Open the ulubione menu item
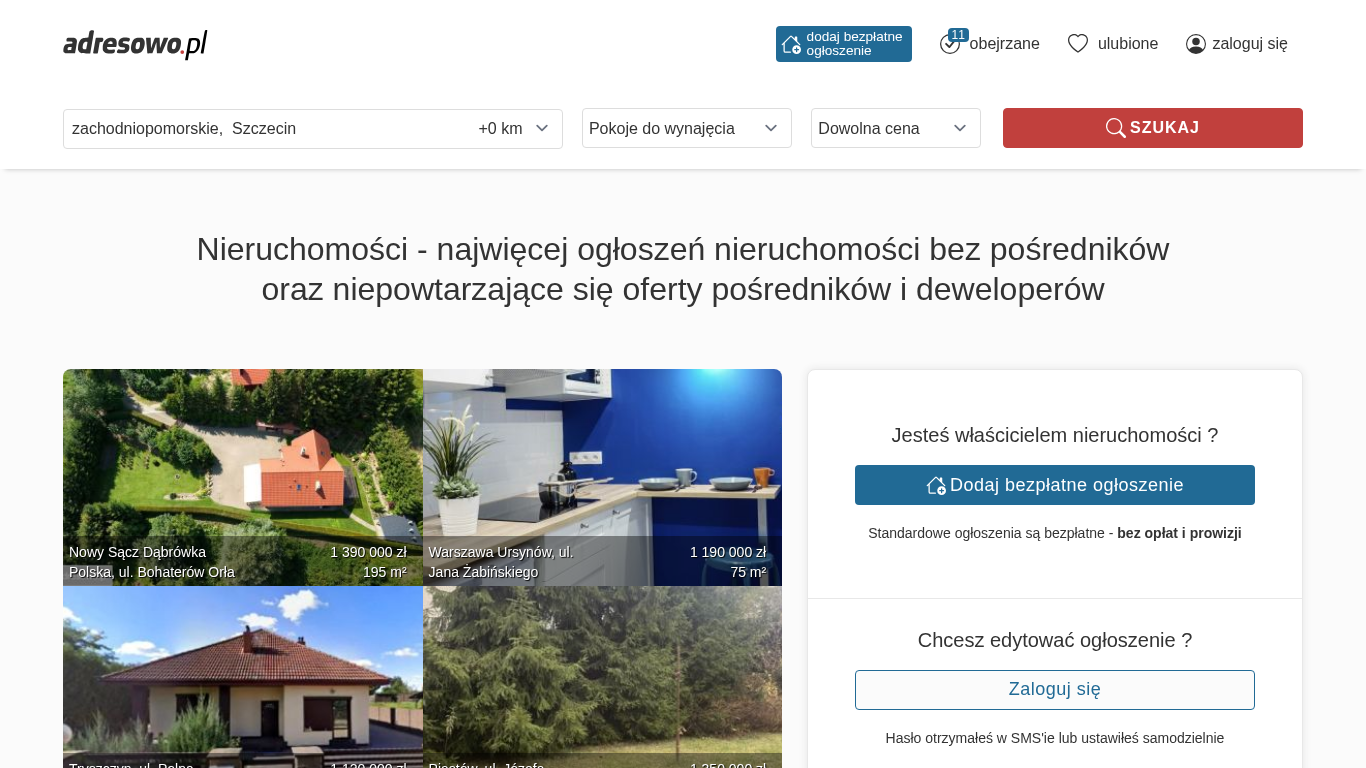The width and height of the screenshot is (1366, 768). pyautogui.click(x=1113, y=44)
